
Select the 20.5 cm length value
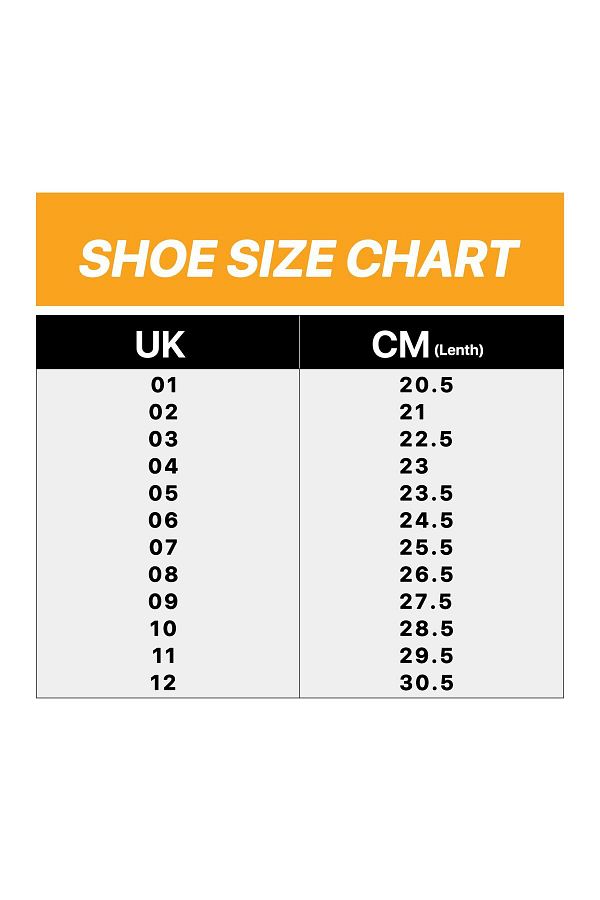[x=427, y=385]
